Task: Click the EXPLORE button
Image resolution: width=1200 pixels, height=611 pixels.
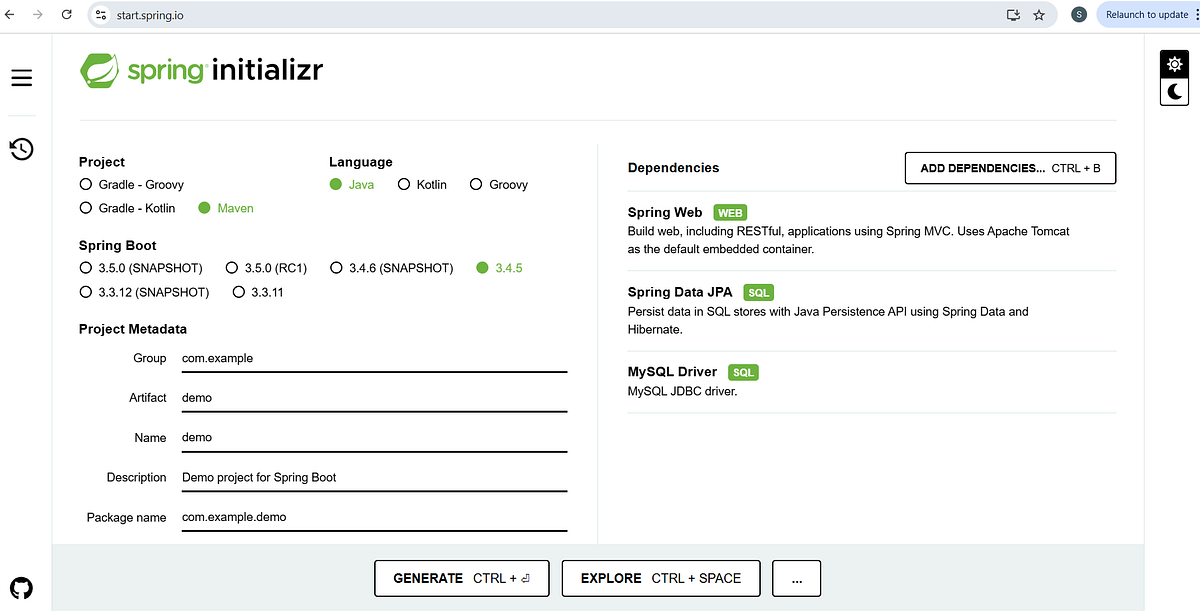Action: (x=661, y=578)
